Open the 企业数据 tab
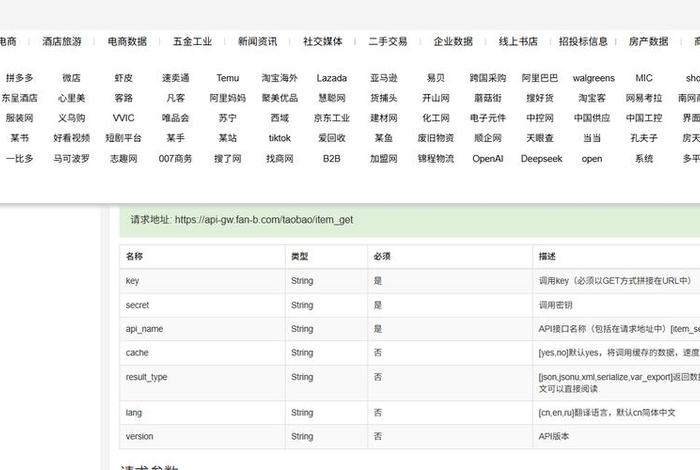This screenshot has height=470, width=700. click(453, 42)
